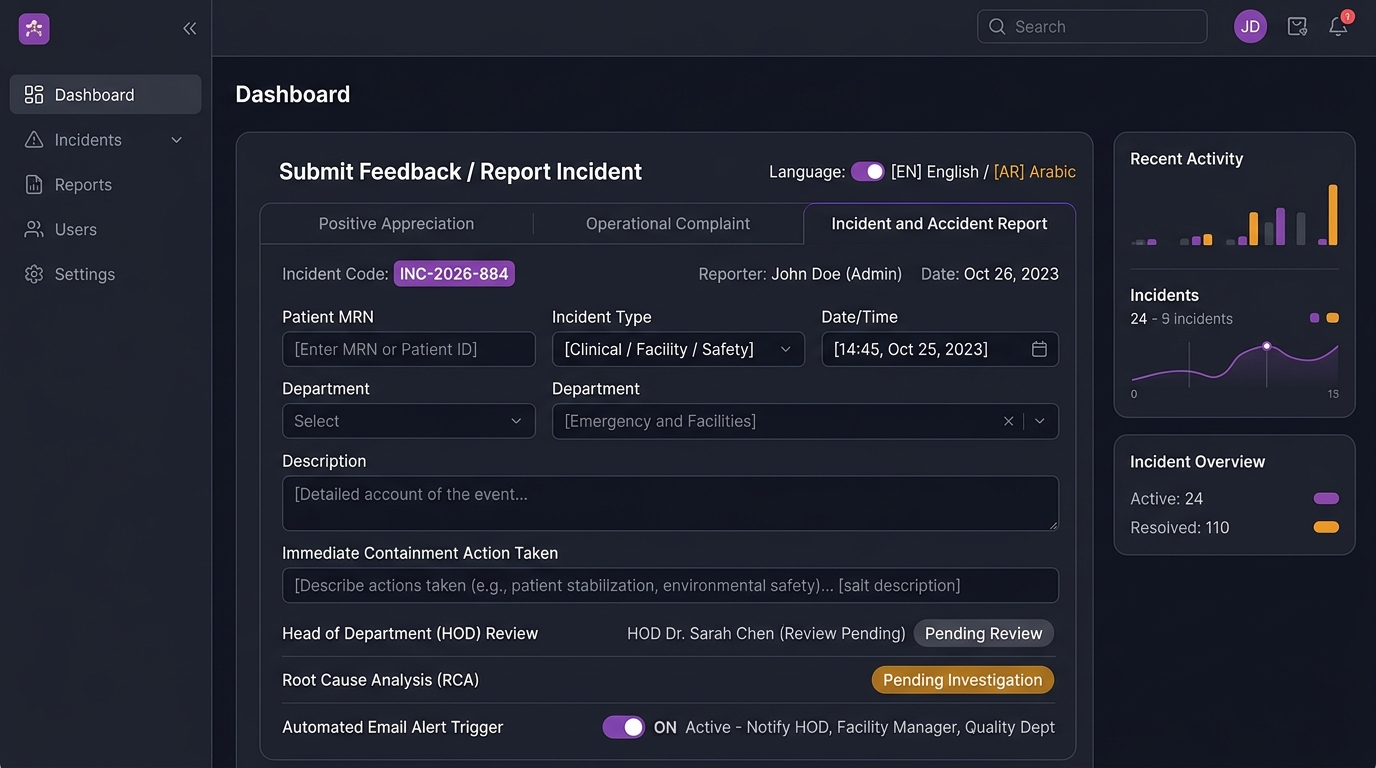This screenshot has height=768, width=1376.
Task: Open the JD user avatar
Action: pyautogui.click(x=1250, y=27)
